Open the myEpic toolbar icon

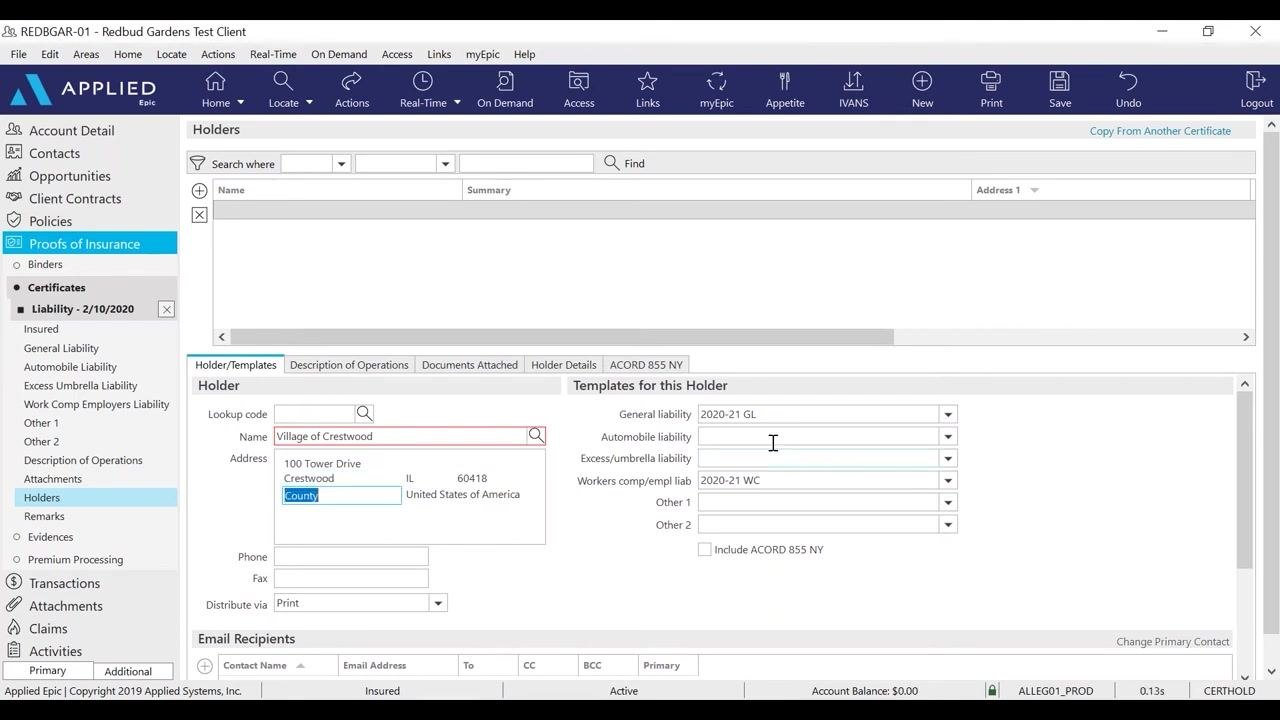[716, 81]
